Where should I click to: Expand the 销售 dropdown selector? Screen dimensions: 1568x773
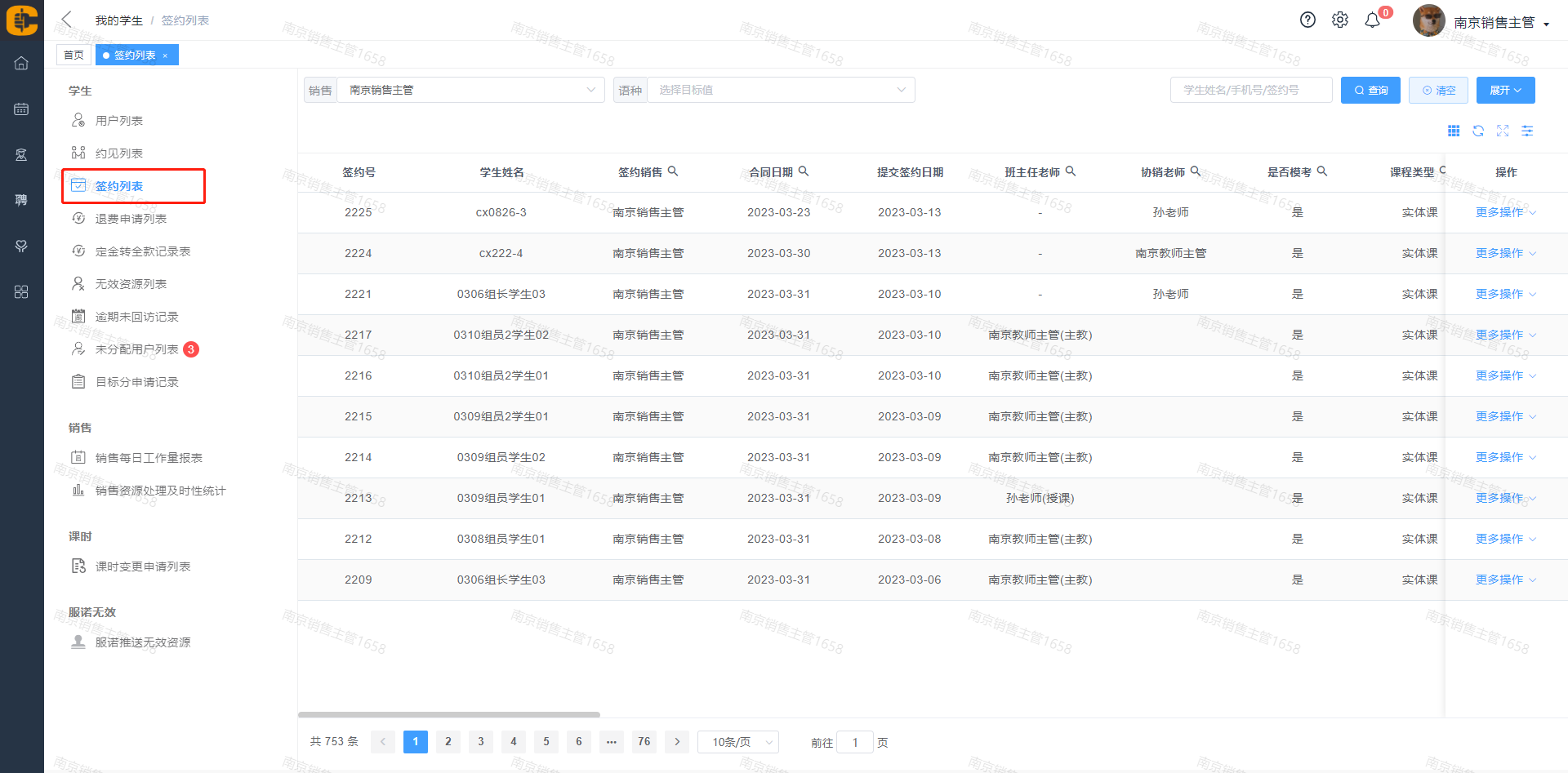pyautogui.click(x=470, y=90)
